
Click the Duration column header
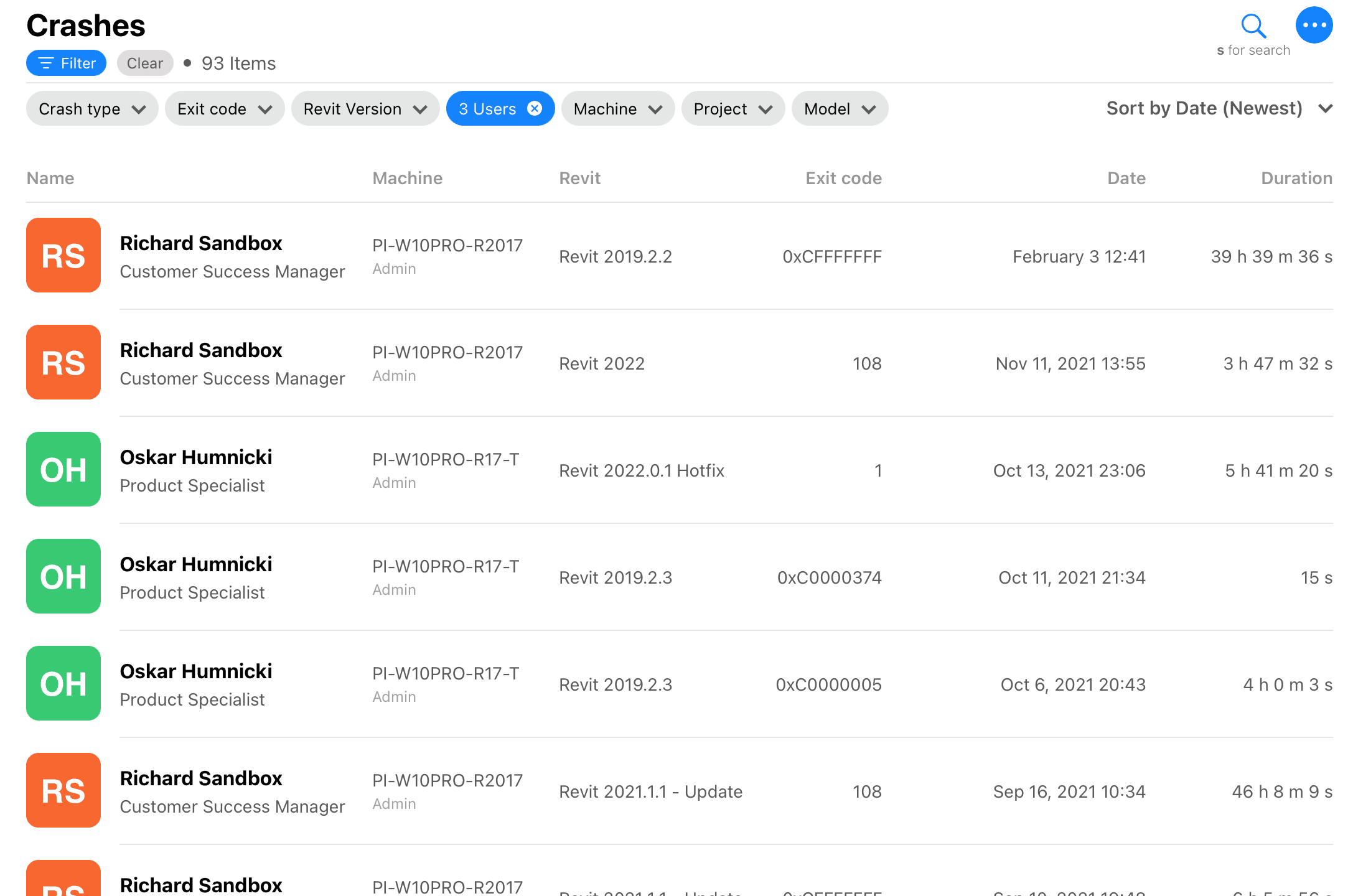click(1296, 179)
